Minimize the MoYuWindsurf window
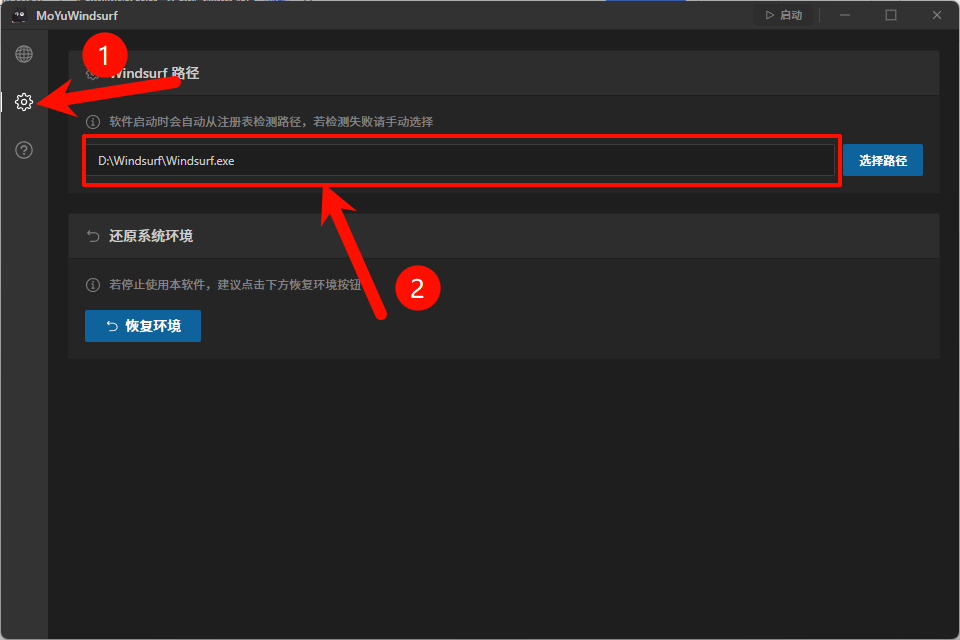Image resolution: width=960 pixels, height=640 pixels. [x=845, y=15]
